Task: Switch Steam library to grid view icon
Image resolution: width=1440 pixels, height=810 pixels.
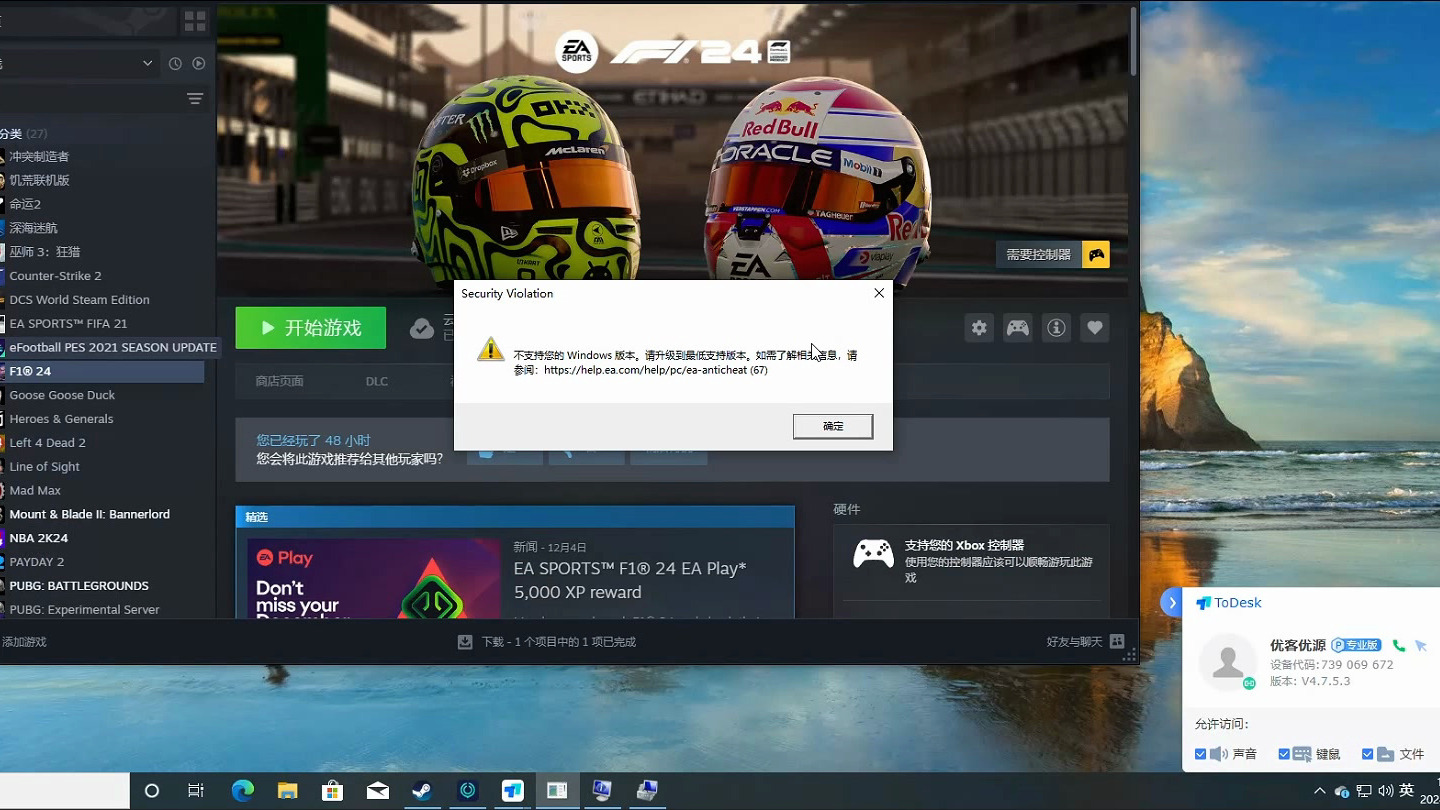Action: (x=195, y=21)
